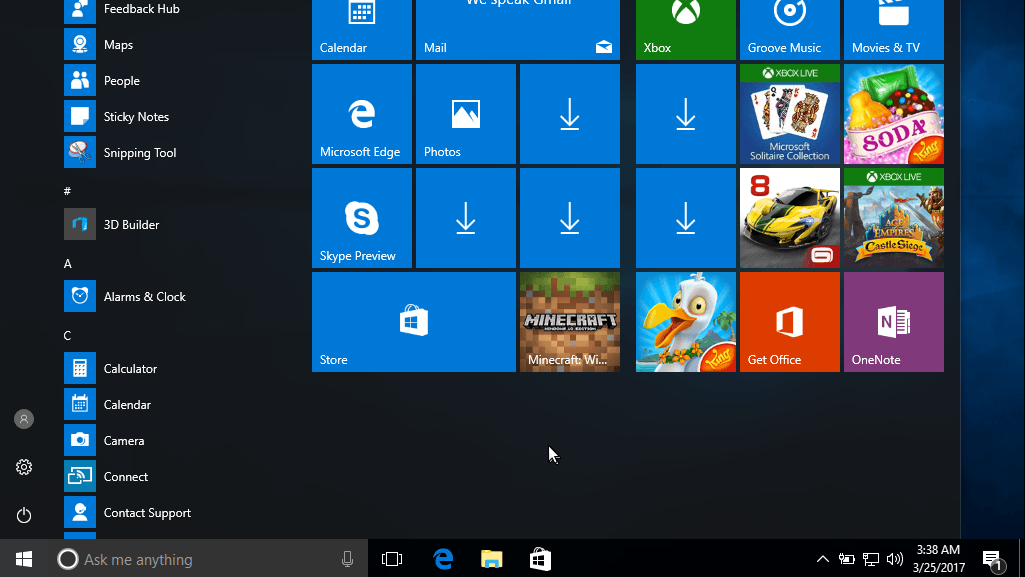Open the Mail tile
This screenshot has height=577, width=1025.
518,29
